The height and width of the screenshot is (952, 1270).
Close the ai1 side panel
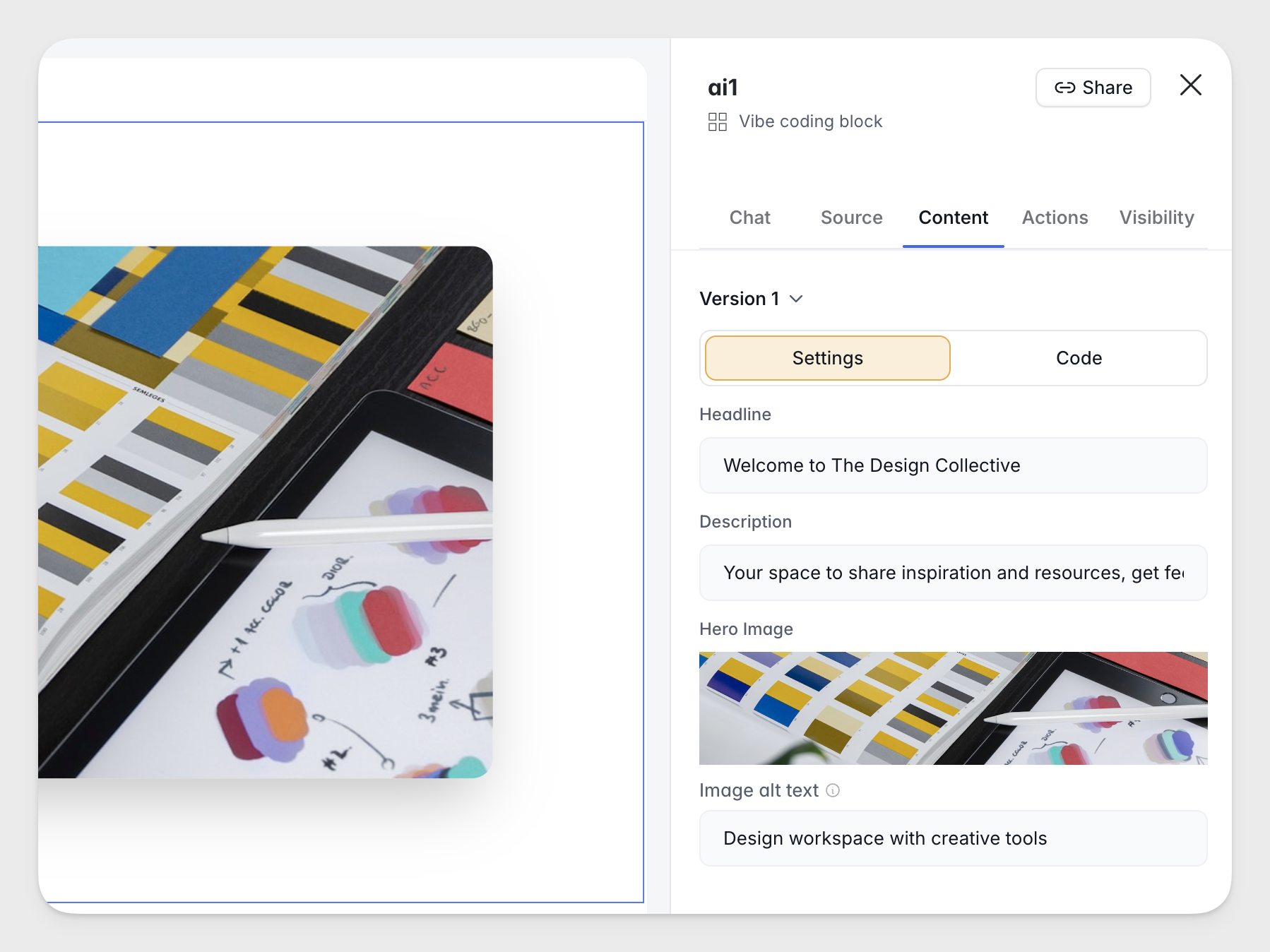coord(1190,85)
